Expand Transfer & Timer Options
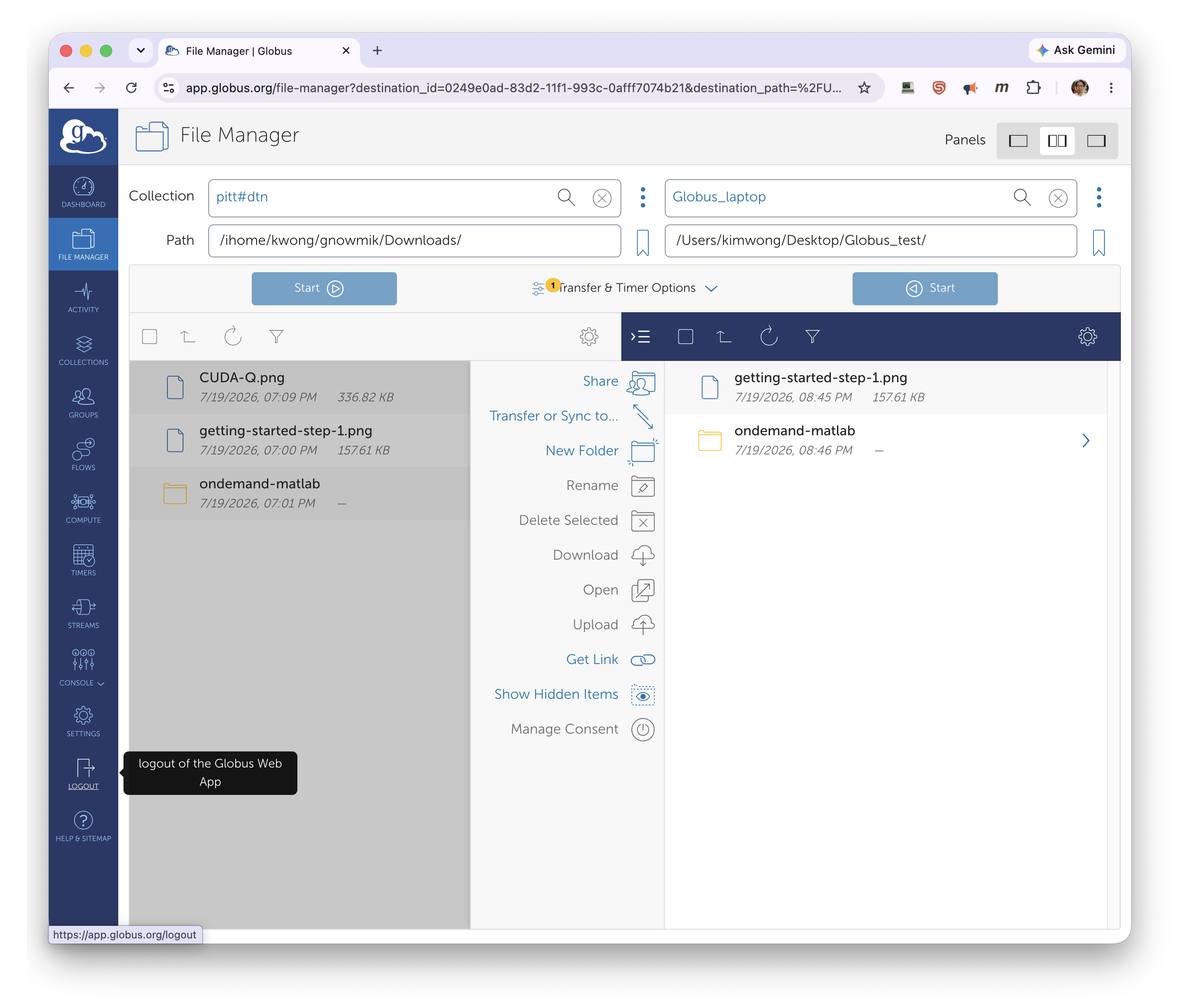Image resolution: width=1180 pixels, height=1008 pixels. (625, 288)
